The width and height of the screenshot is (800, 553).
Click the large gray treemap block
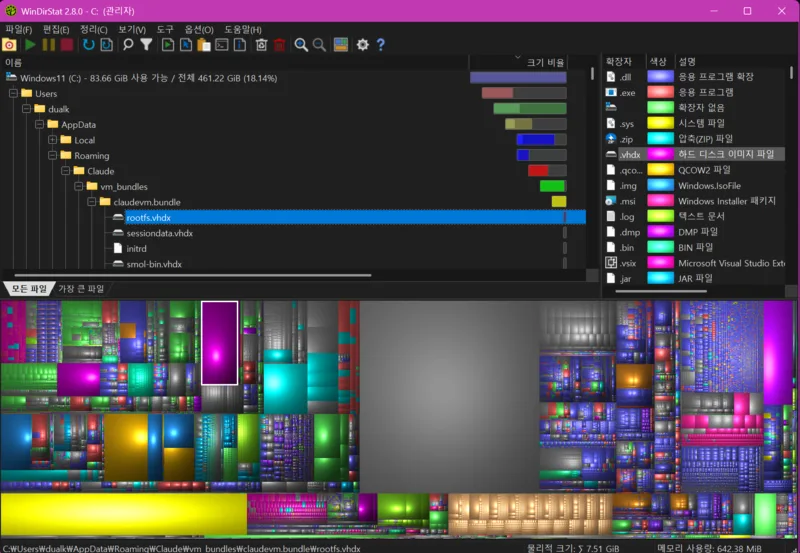click(449, 396)
